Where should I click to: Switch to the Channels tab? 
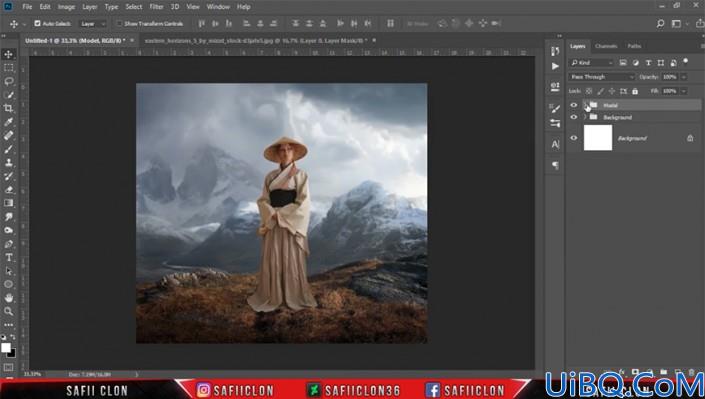pyautogui.click(x=606, y=46)
